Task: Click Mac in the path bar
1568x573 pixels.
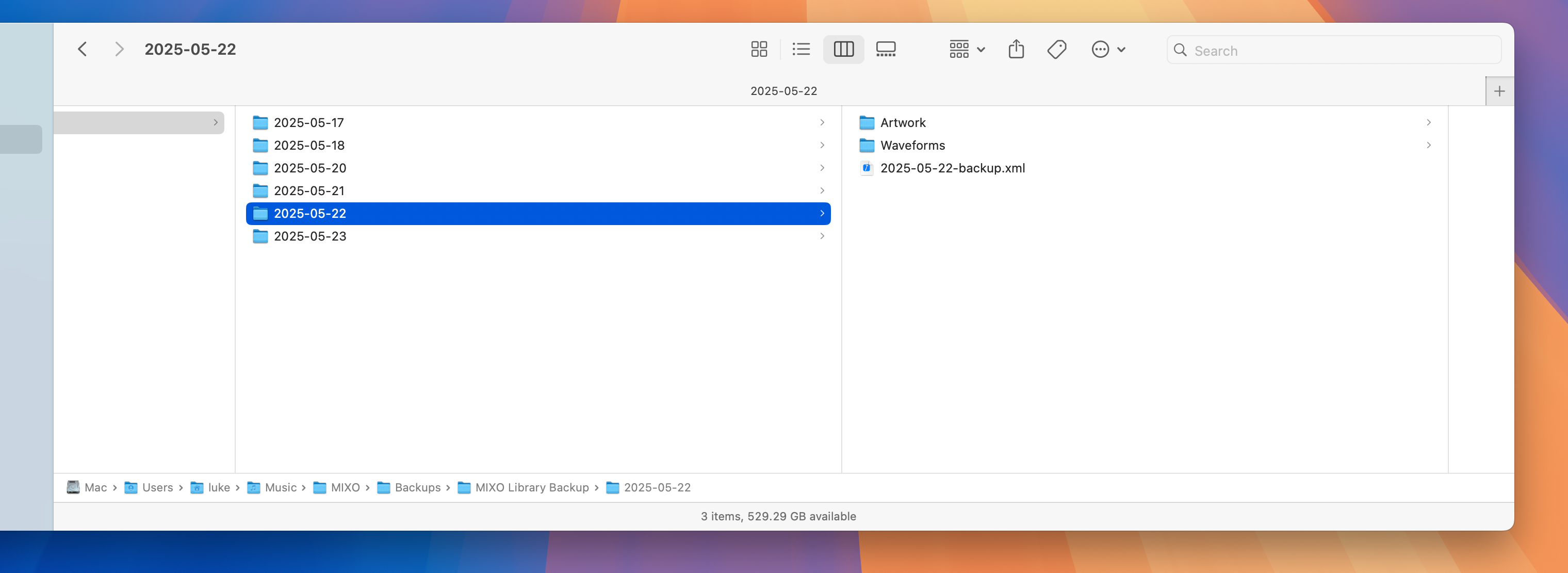Action: (x=95, y=488)
